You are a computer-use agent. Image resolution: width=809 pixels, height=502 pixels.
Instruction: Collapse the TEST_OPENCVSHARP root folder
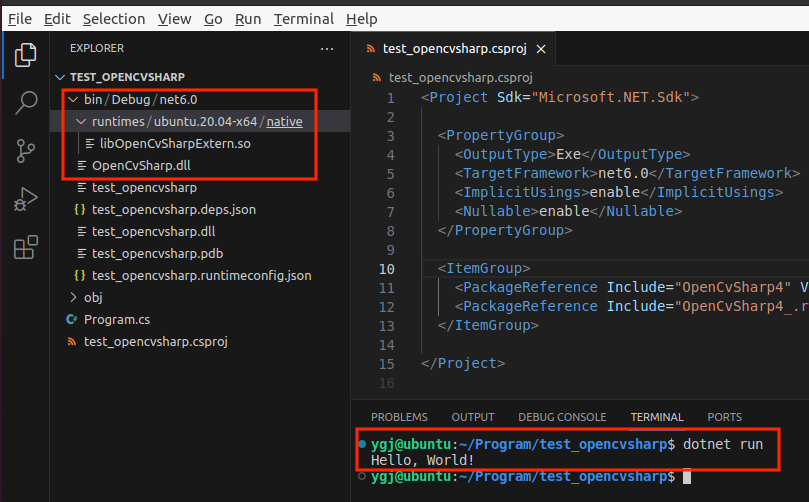click(x=60, y=77)
